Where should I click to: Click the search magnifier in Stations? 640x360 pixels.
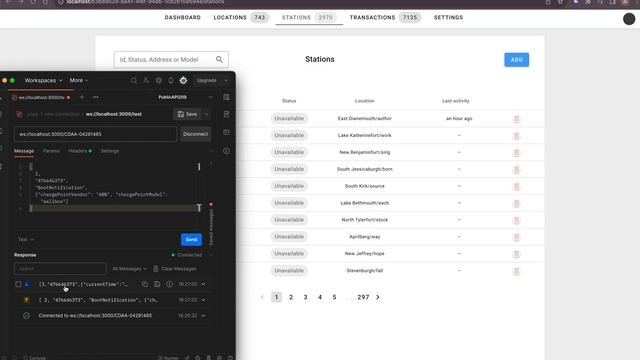tap(219, 60)
